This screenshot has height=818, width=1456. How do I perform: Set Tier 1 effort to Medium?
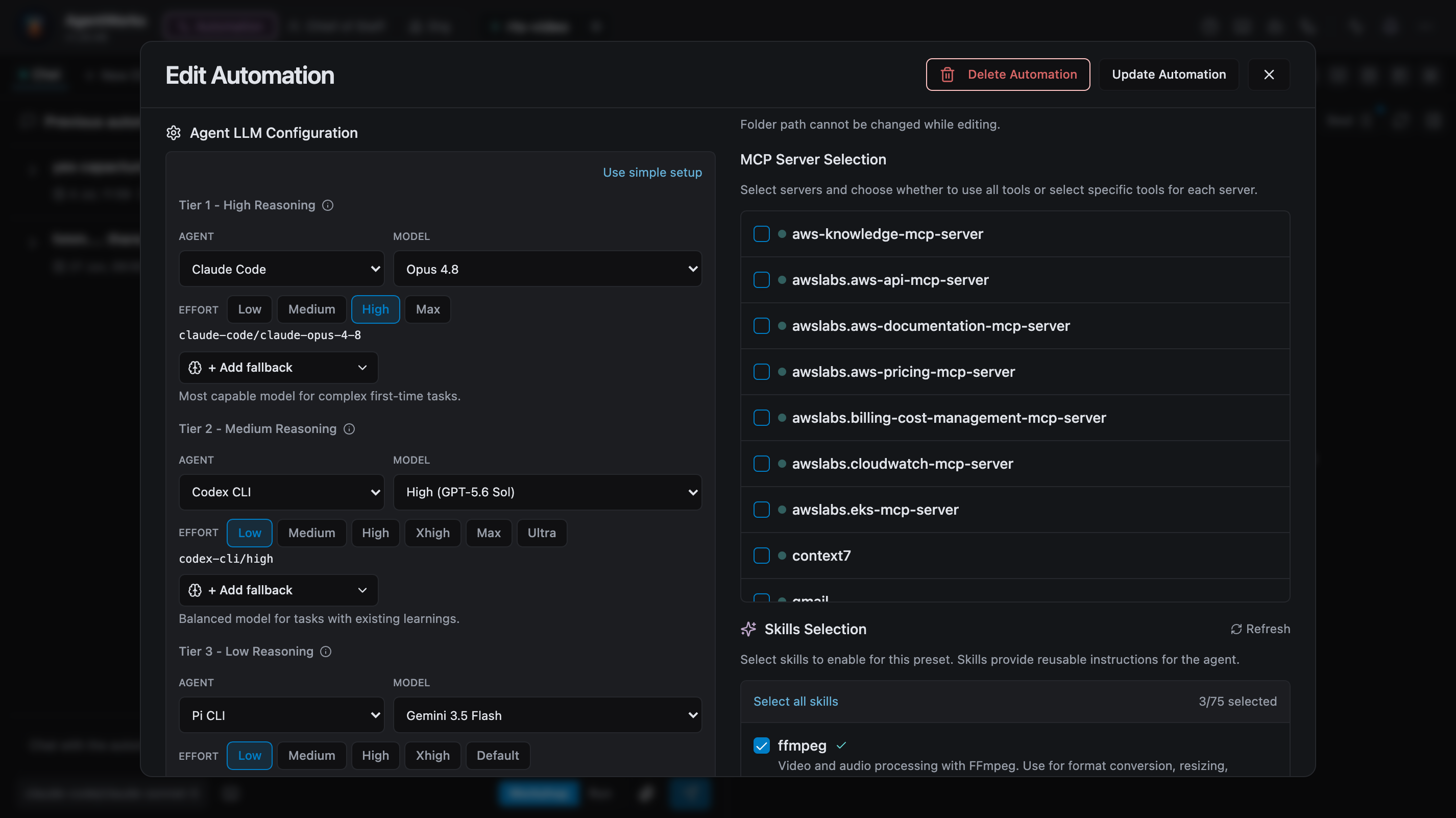pos(311,310)
